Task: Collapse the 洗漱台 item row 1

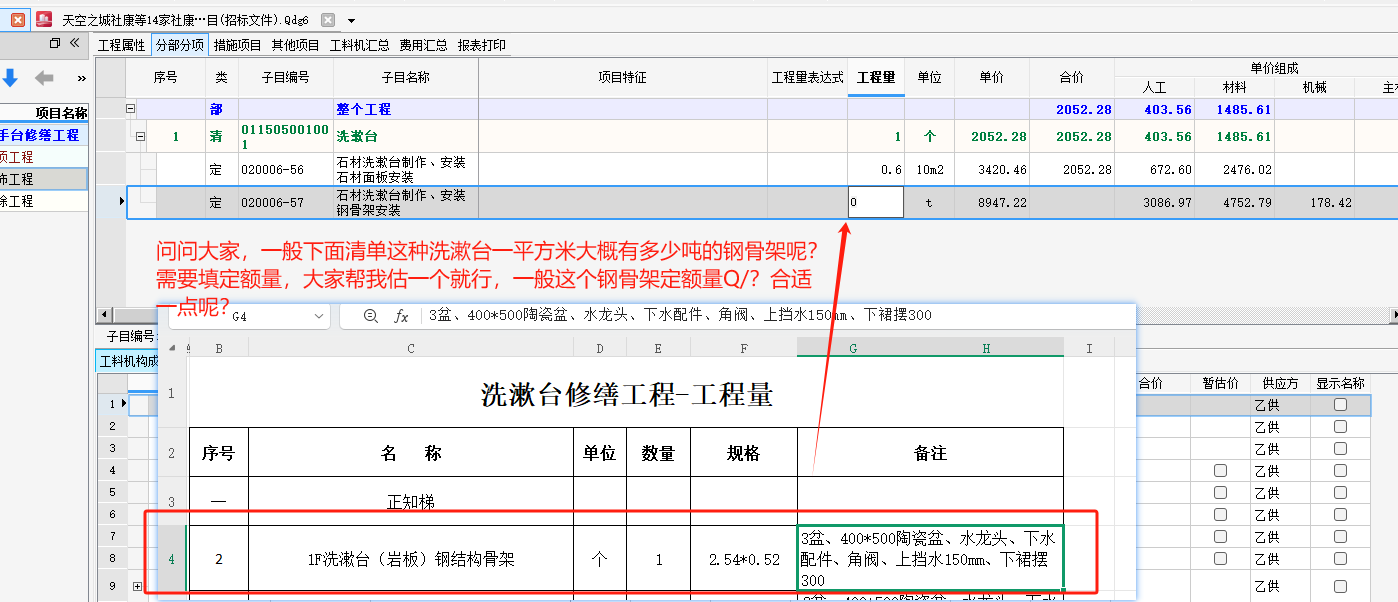Action: click(x=140, y=137)
